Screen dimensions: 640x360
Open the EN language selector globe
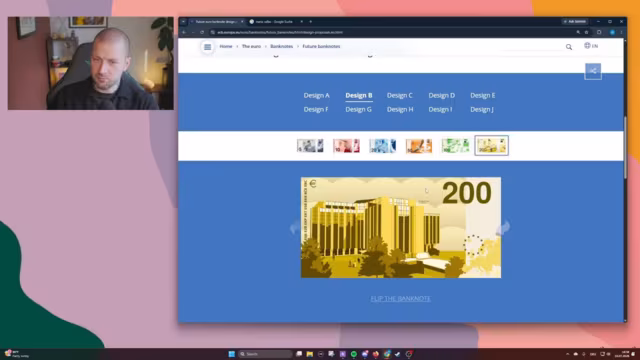click(591, 46)
